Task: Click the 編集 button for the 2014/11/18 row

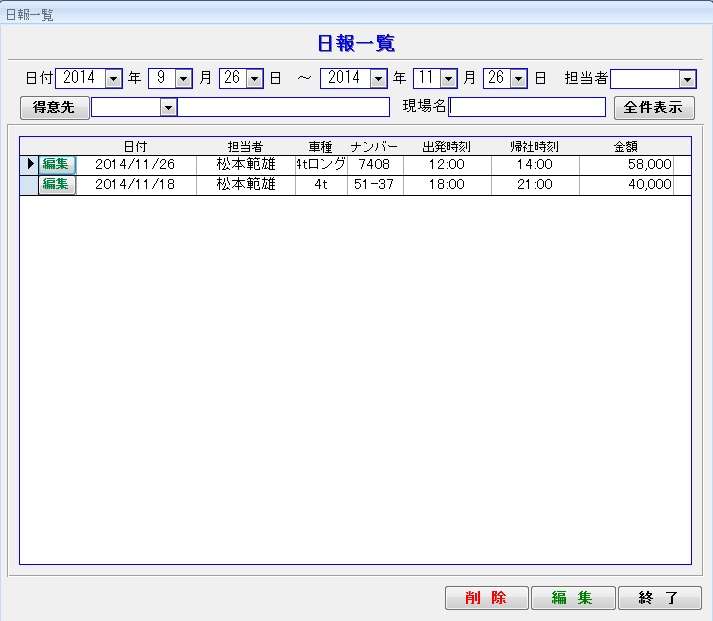Action: pyautogui.click(x=56, y=184)
